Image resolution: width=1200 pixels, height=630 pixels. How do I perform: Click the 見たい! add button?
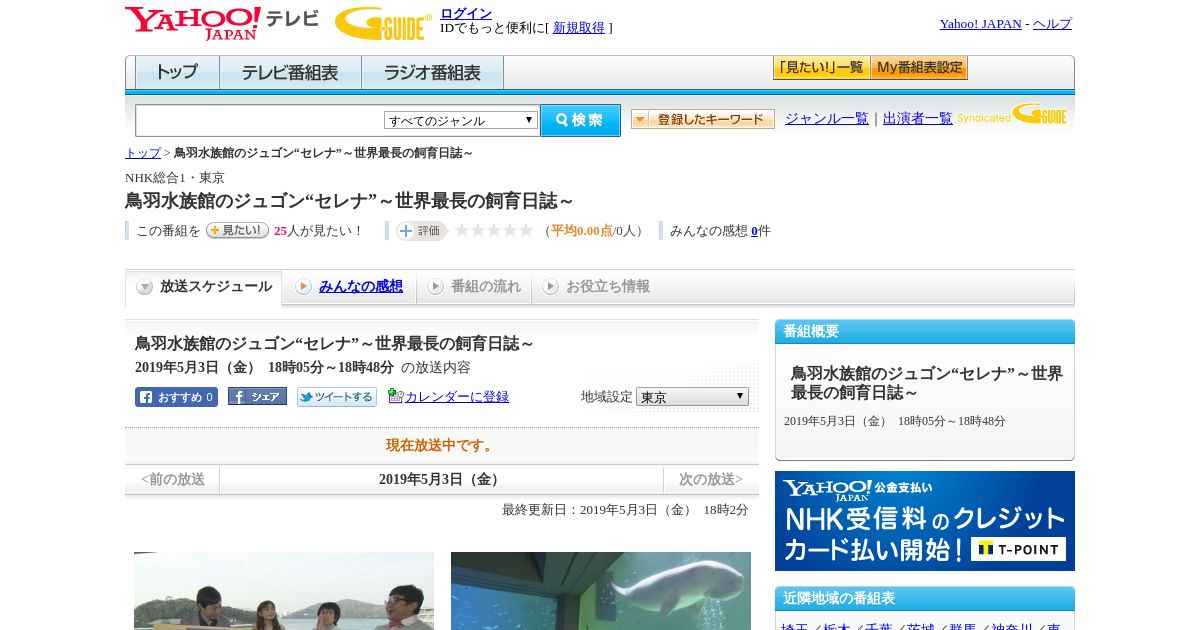237,230
